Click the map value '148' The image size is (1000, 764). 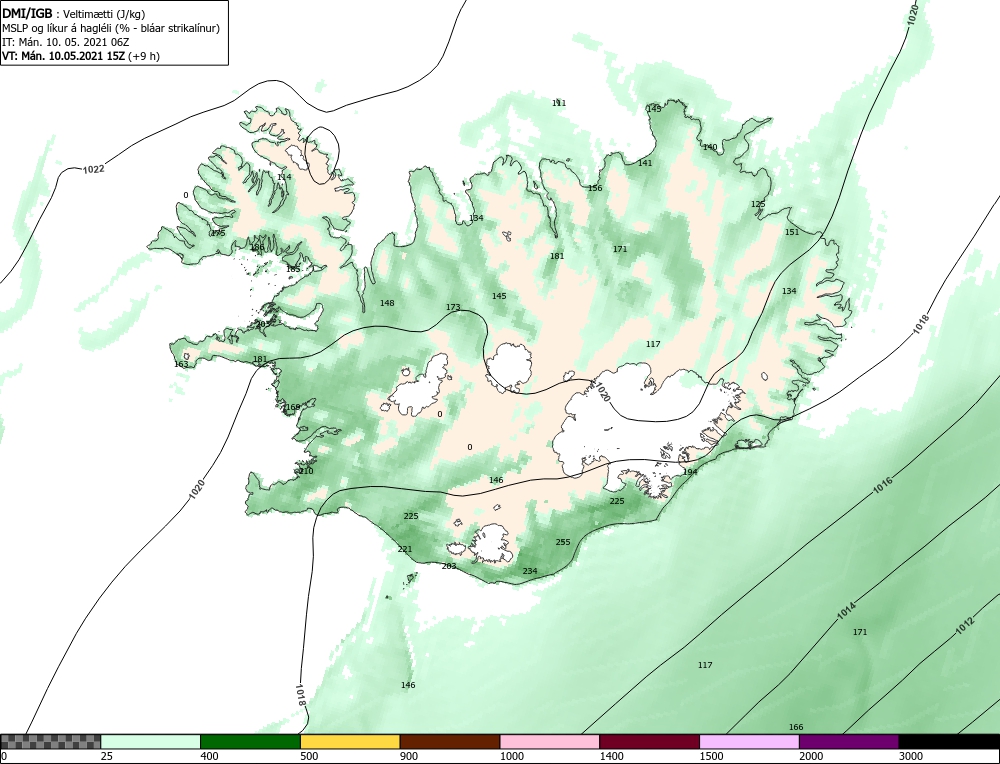tap(387, 303)
